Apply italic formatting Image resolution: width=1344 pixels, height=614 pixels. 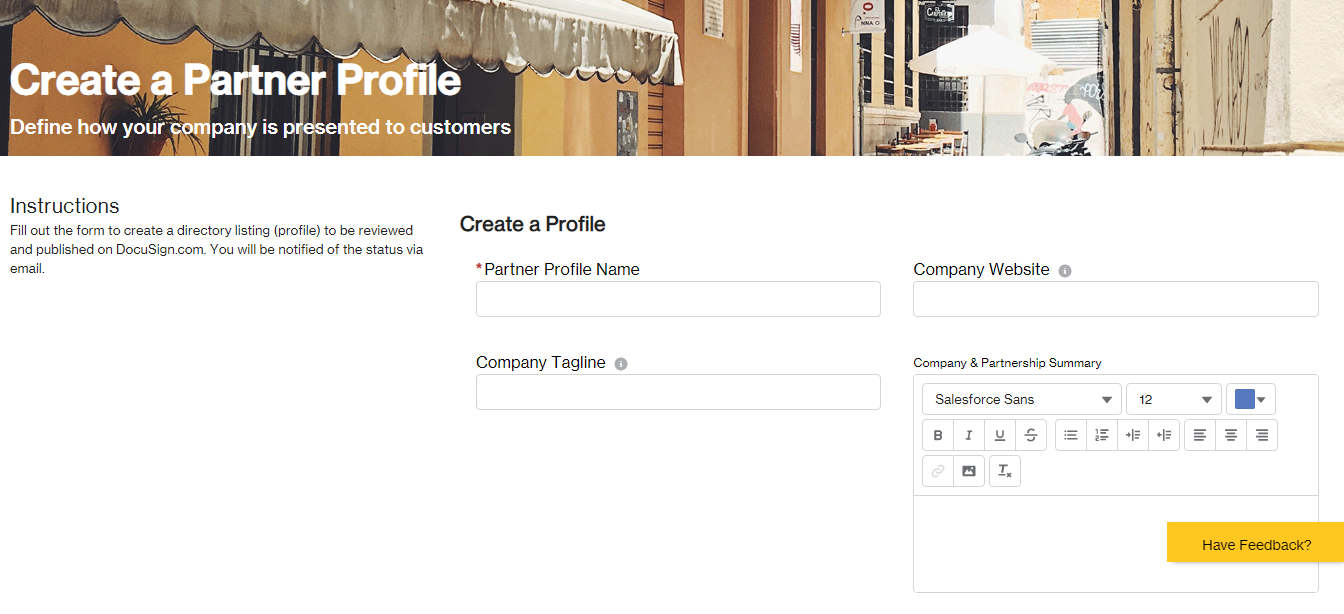[968, 434]
